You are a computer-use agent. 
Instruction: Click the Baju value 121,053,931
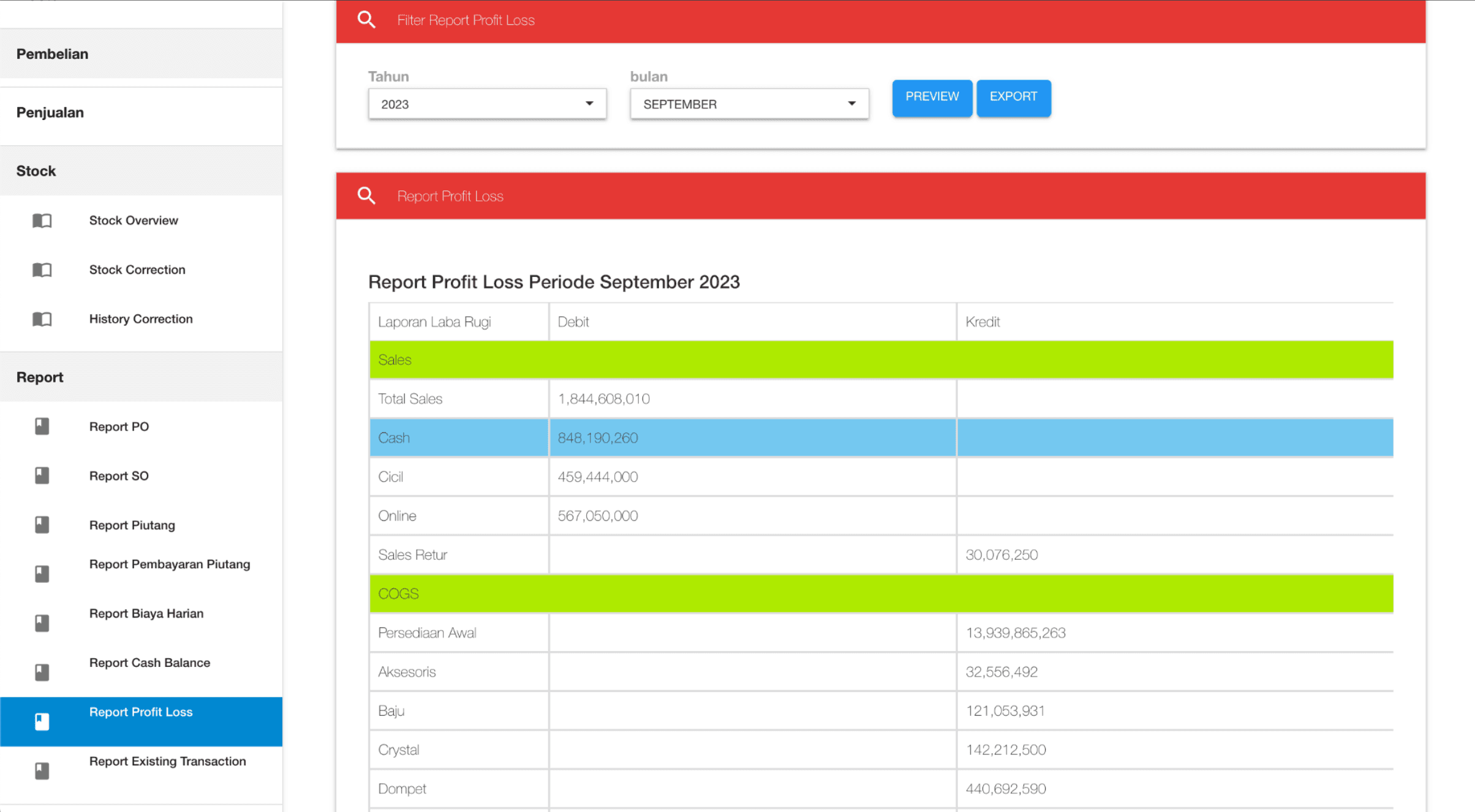1005,711
